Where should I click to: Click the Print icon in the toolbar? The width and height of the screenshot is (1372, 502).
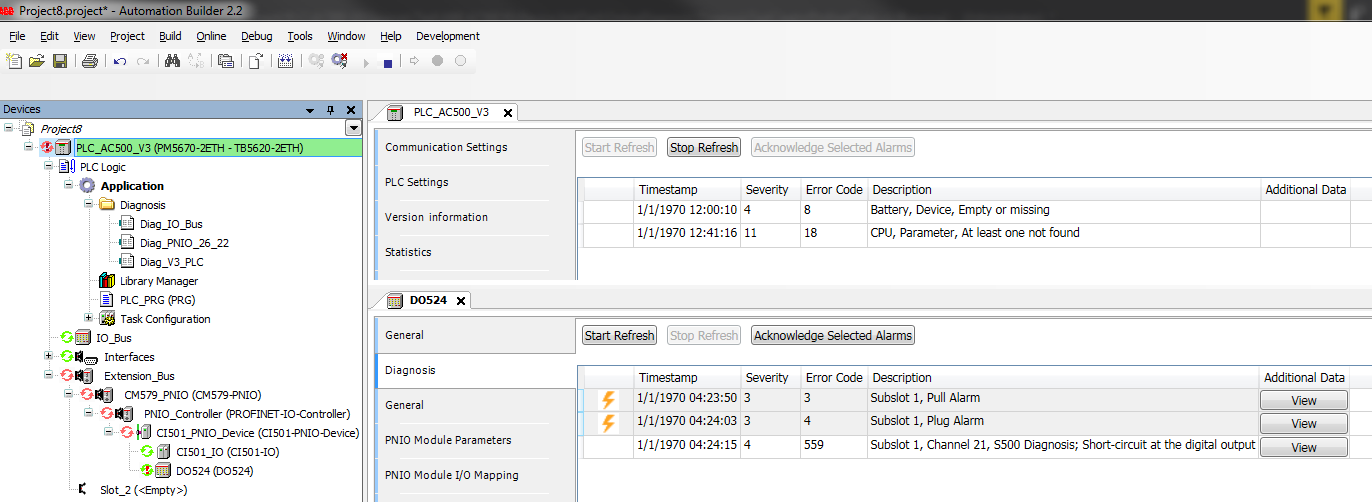coord(90,61)
